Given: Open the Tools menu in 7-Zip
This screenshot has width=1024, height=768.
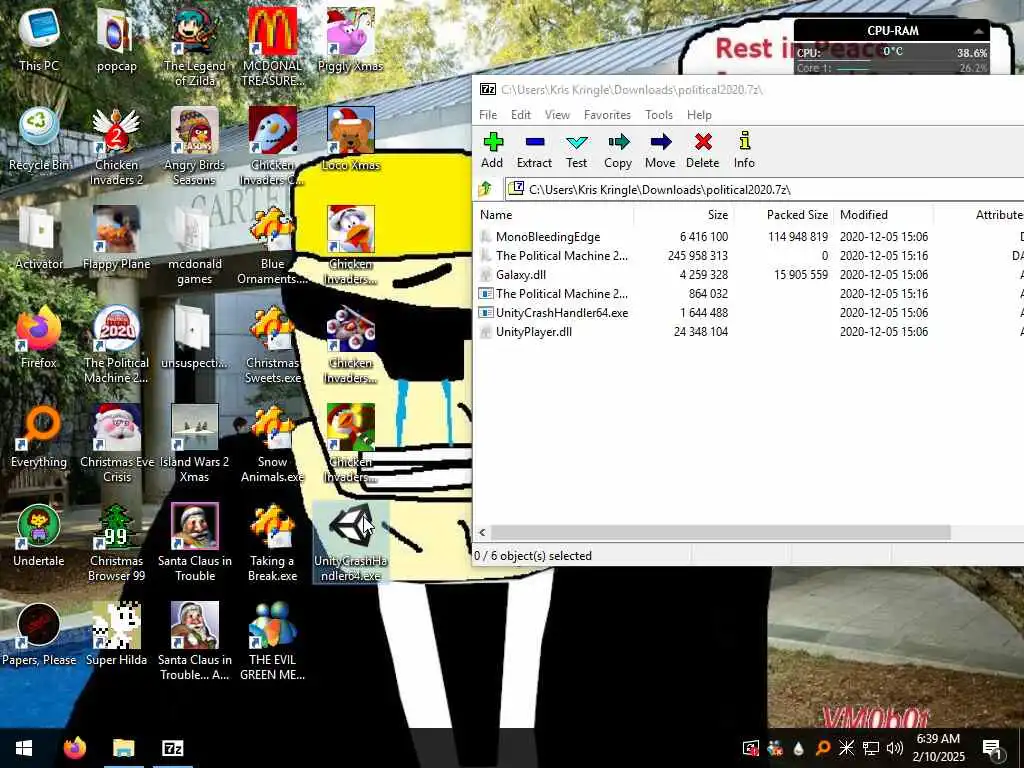Looking at the screenshot, I should coord(659,115).
